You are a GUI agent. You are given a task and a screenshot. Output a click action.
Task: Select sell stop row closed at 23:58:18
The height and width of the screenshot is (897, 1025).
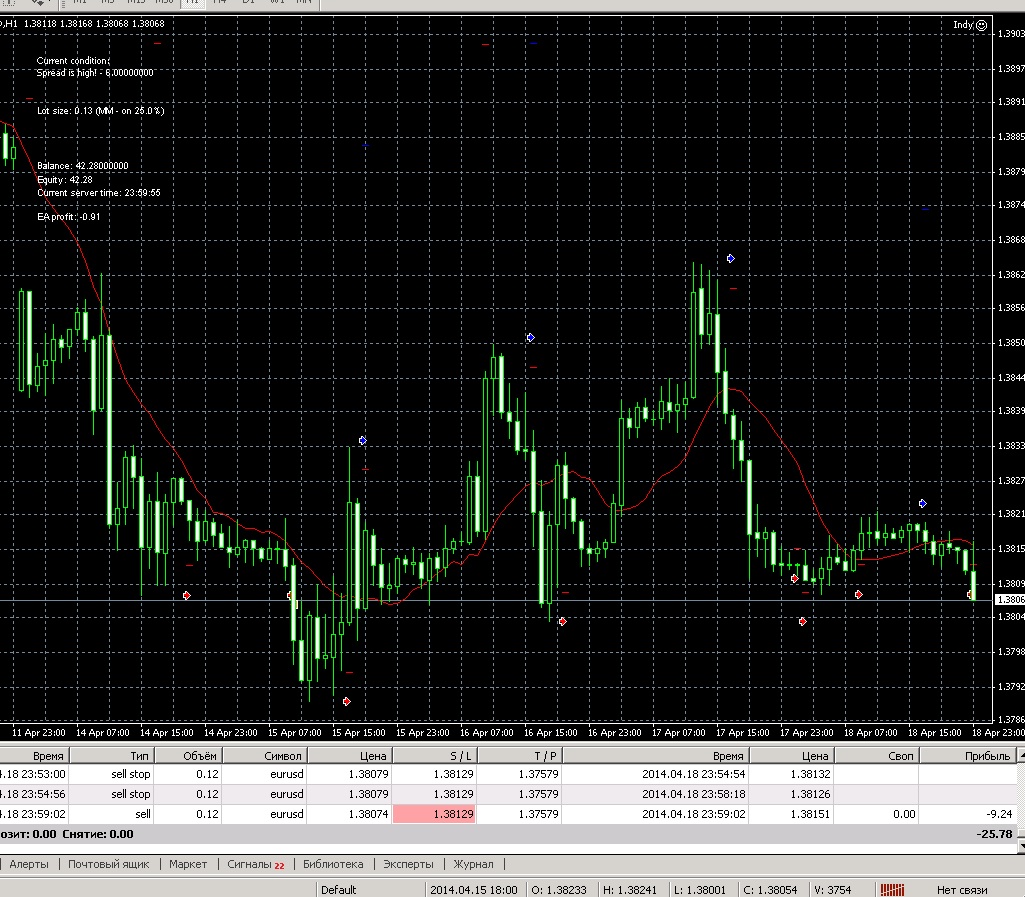click(507, 794)
